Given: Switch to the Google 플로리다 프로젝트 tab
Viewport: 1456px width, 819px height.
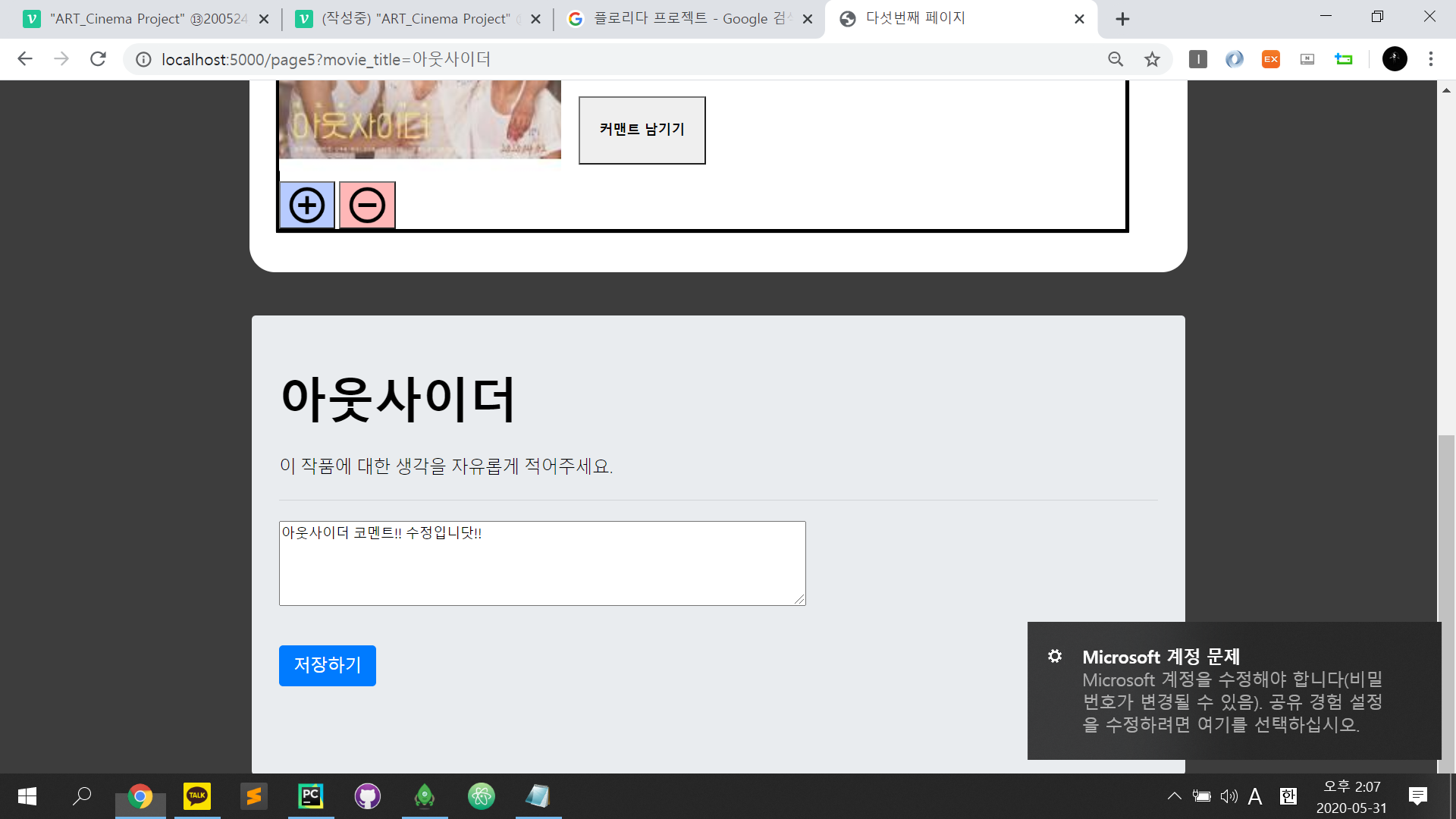Looking at the screenshot, I should (x=682, y=19).
